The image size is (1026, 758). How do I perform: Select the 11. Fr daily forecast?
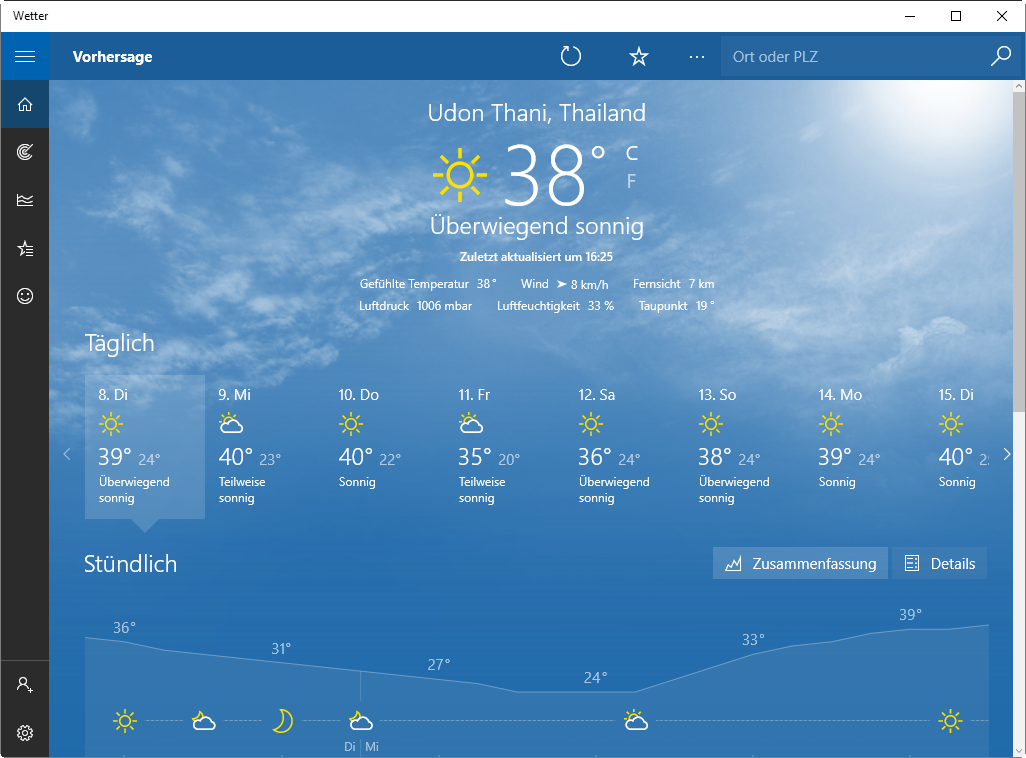[x=504, y=447]
